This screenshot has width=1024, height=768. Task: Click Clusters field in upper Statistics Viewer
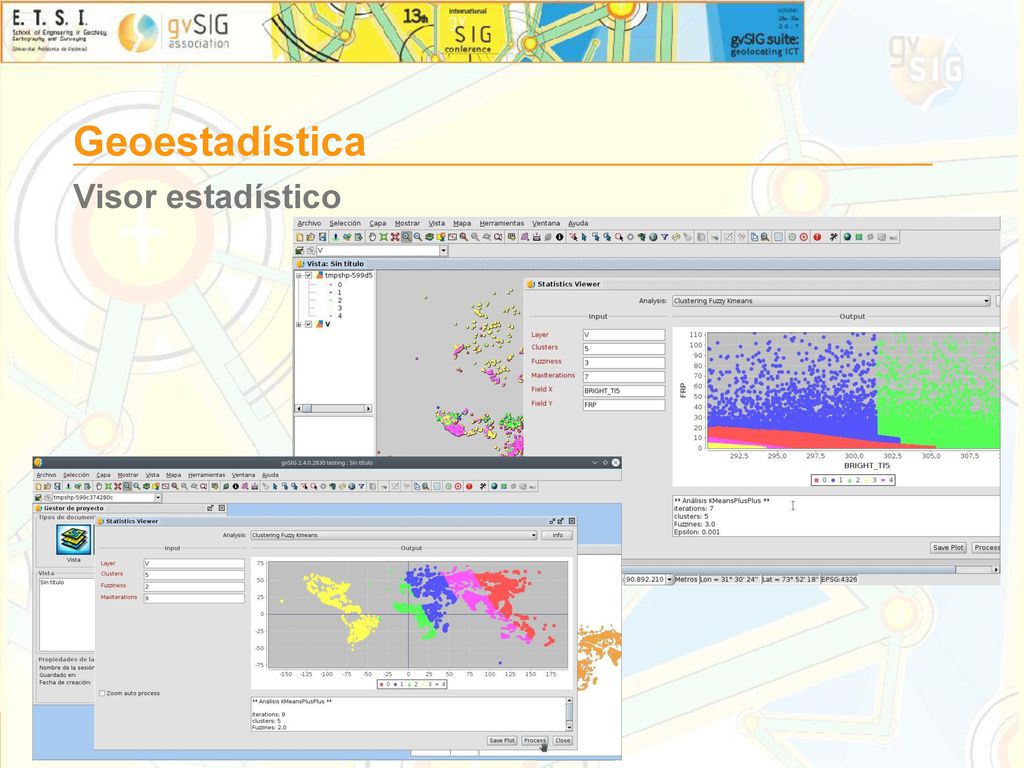tap(624, 349)
